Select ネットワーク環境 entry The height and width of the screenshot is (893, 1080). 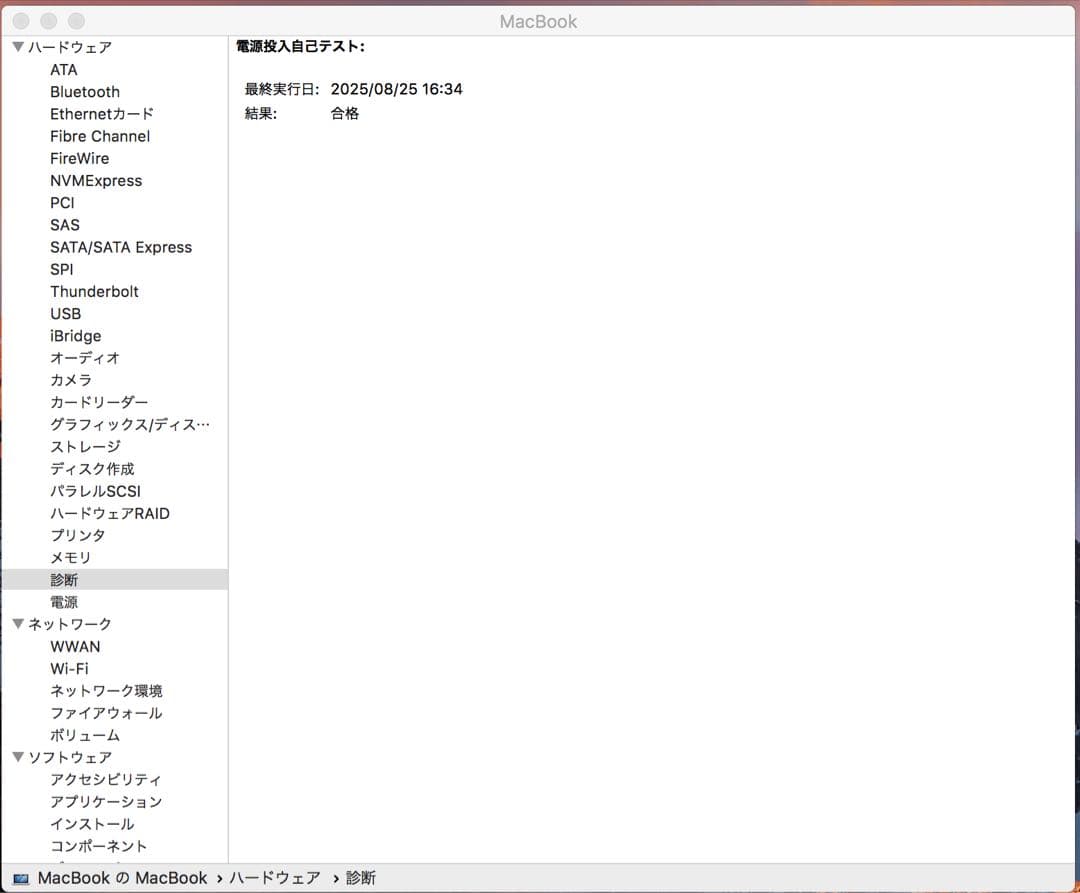(106, 691)
